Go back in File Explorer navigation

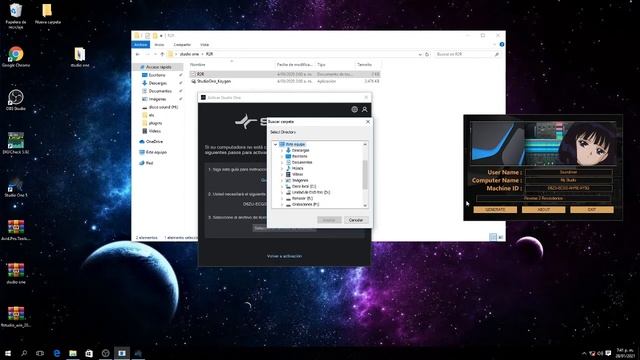[138, 54]
